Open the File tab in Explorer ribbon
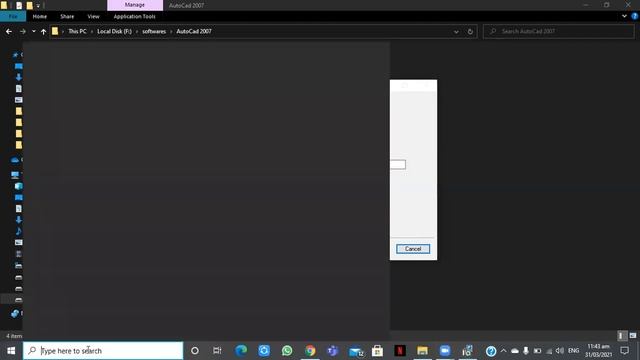This screenshot has height=360, width=640. (13, 16)
